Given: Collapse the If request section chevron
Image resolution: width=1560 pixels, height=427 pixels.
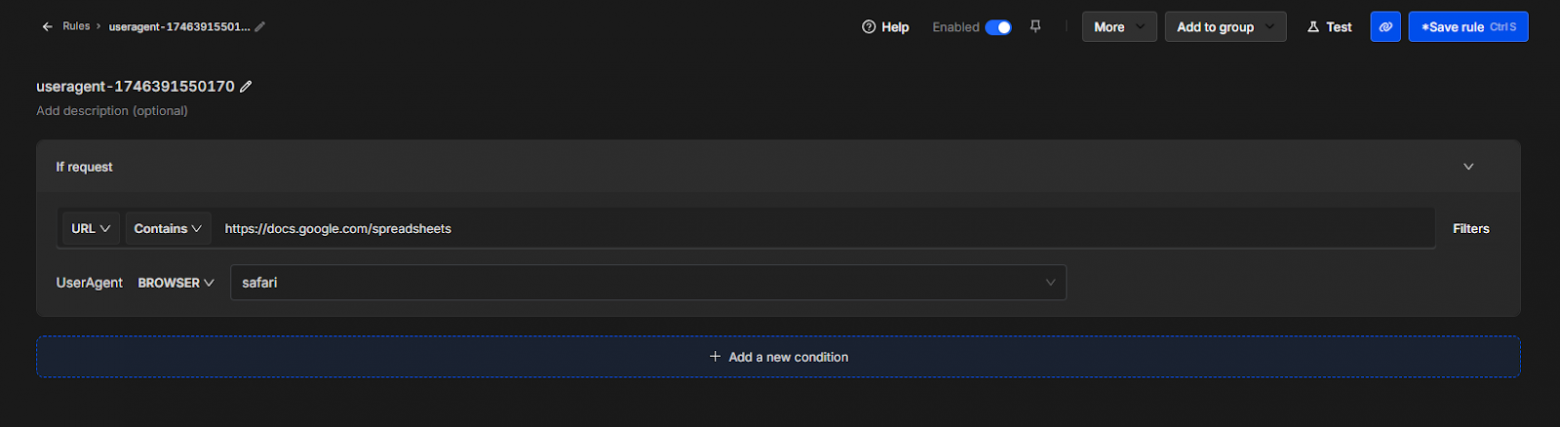Looking at the screenshot, I should click(1468, 167).
